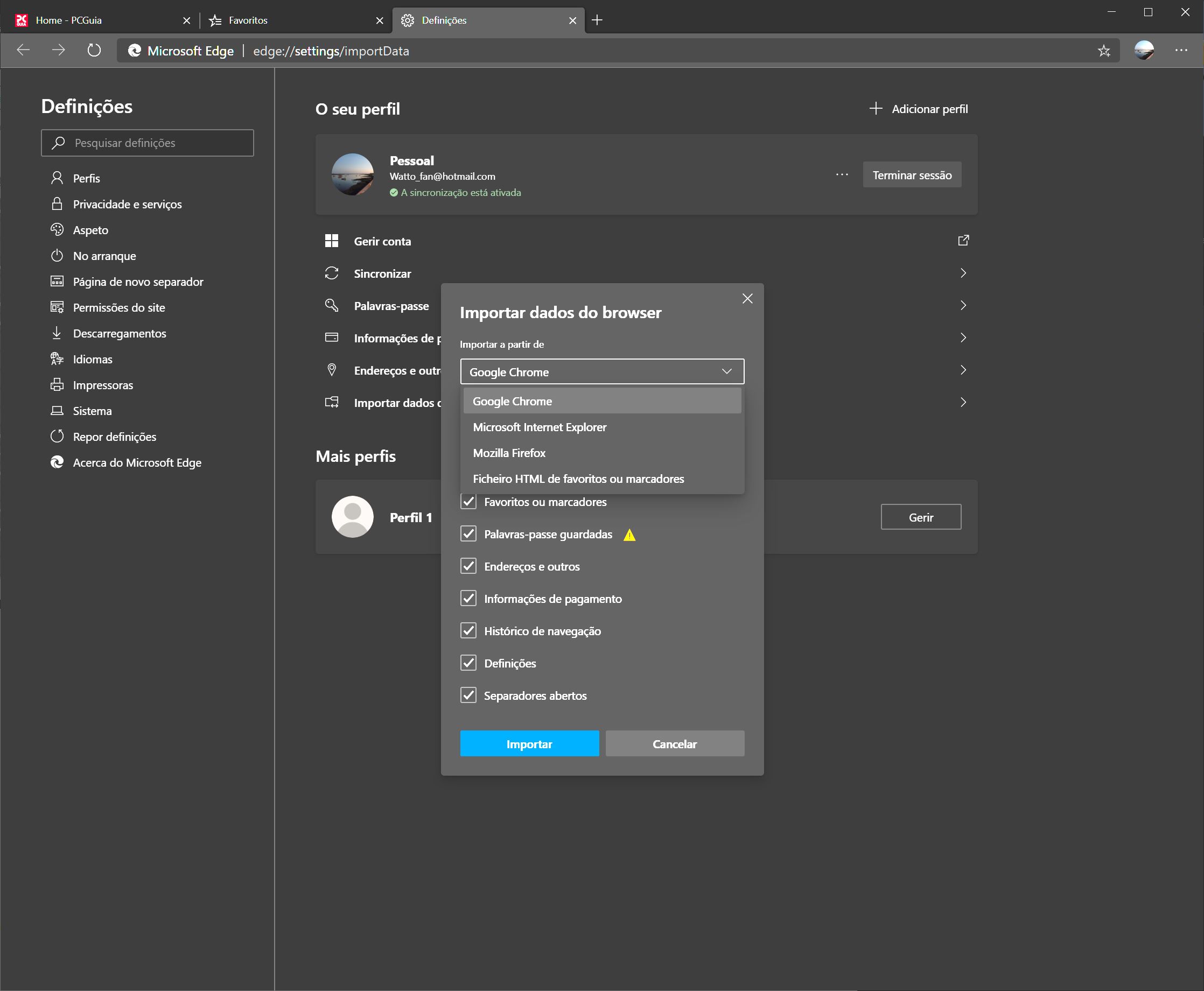Close the Home - PCGuia tab

(x=187, y=20)
